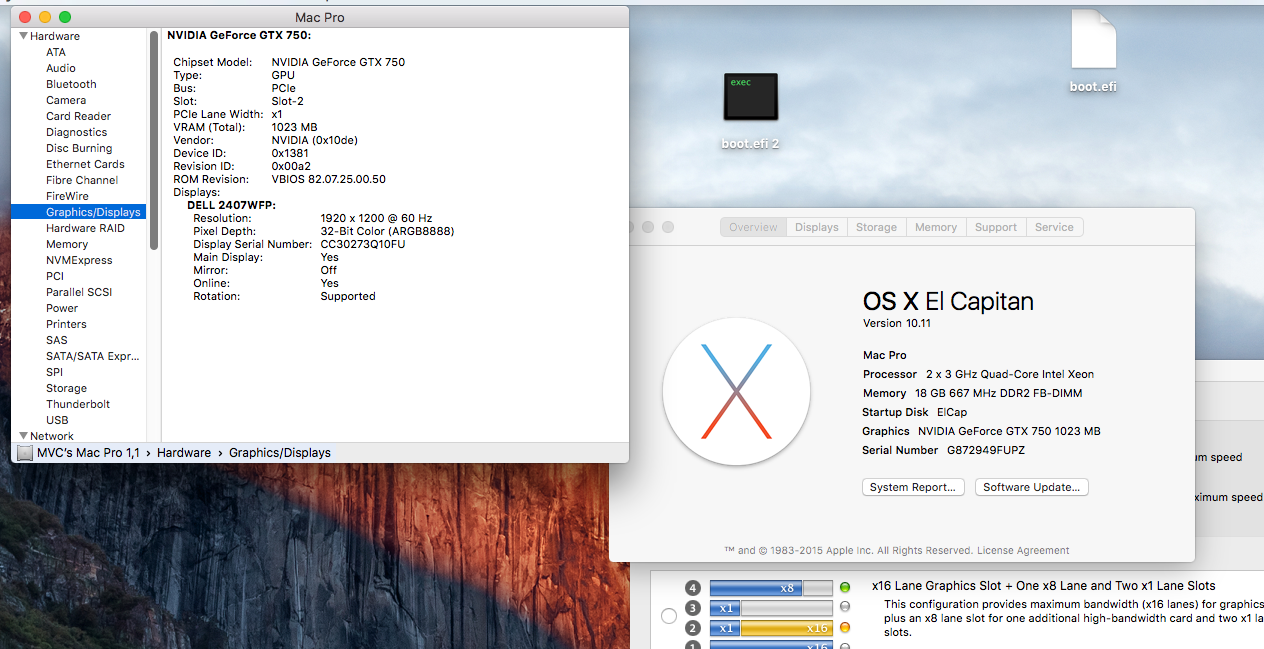Select Power in the sidebar

62,308
